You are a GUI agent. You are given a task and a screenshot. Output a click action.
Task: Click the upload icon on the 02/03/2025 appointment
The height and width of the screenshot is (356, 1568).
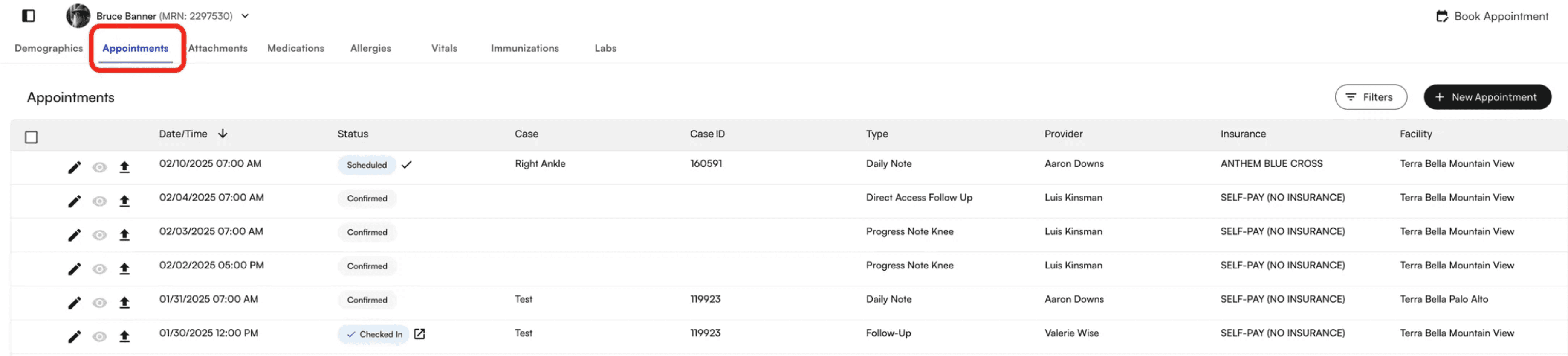click(x=125, y=234)
